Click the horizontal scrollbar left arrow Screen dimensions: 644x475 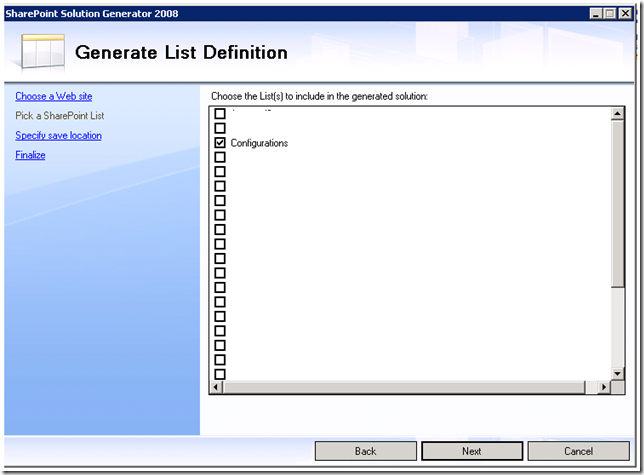216,387
